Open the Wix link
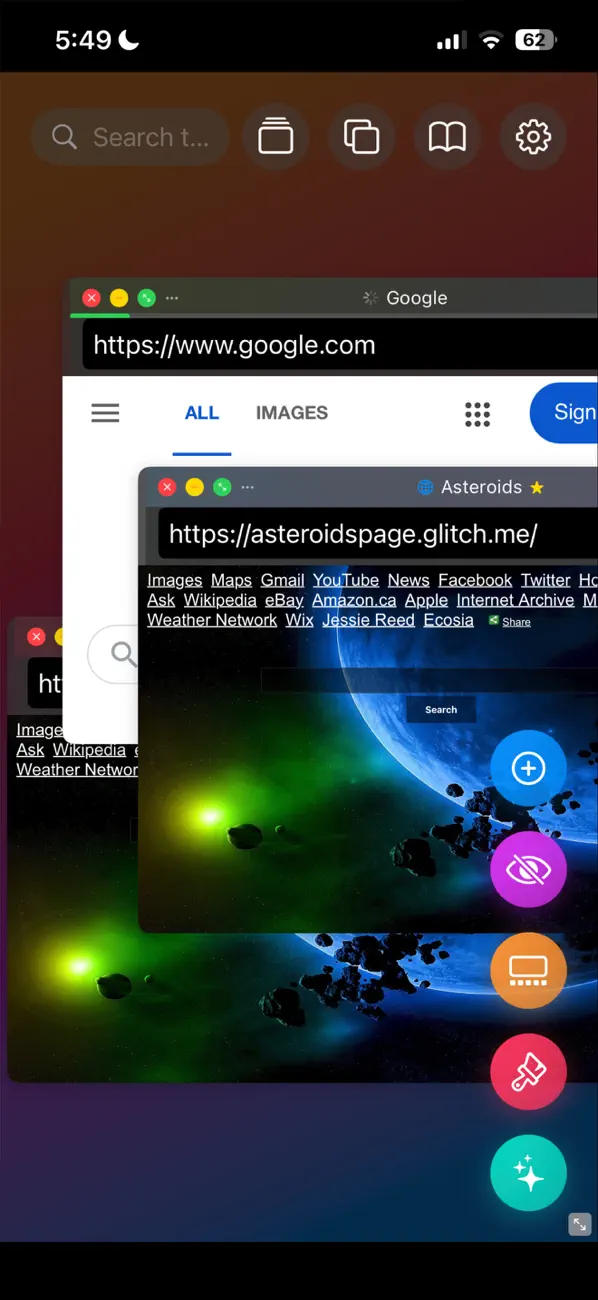 pos(299,620)
